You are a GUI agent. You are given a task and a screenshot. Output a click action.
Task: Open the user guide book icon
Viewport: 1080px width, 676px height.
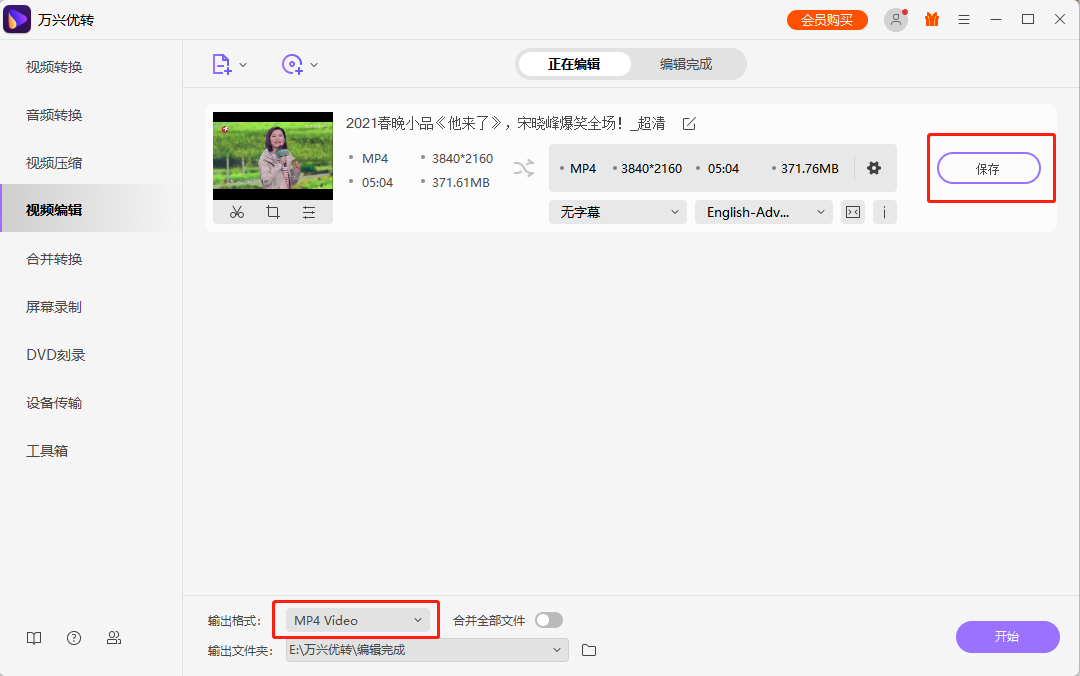click(x=34, y=638)
